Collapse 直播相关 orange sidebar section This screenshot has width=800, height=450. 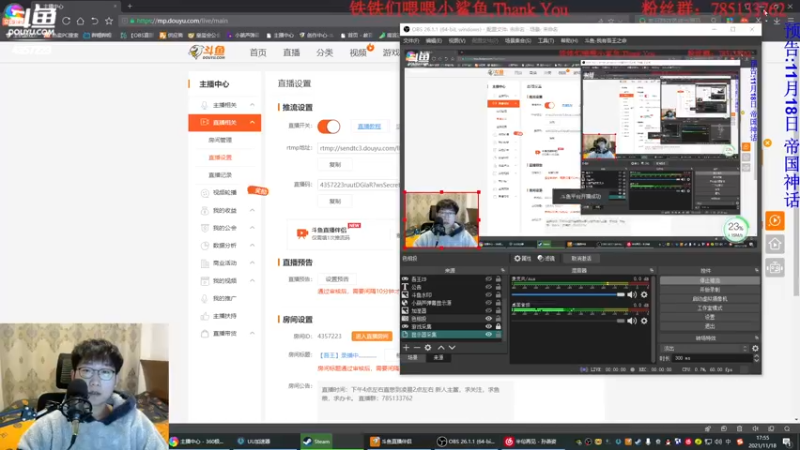tap(252, 122)
